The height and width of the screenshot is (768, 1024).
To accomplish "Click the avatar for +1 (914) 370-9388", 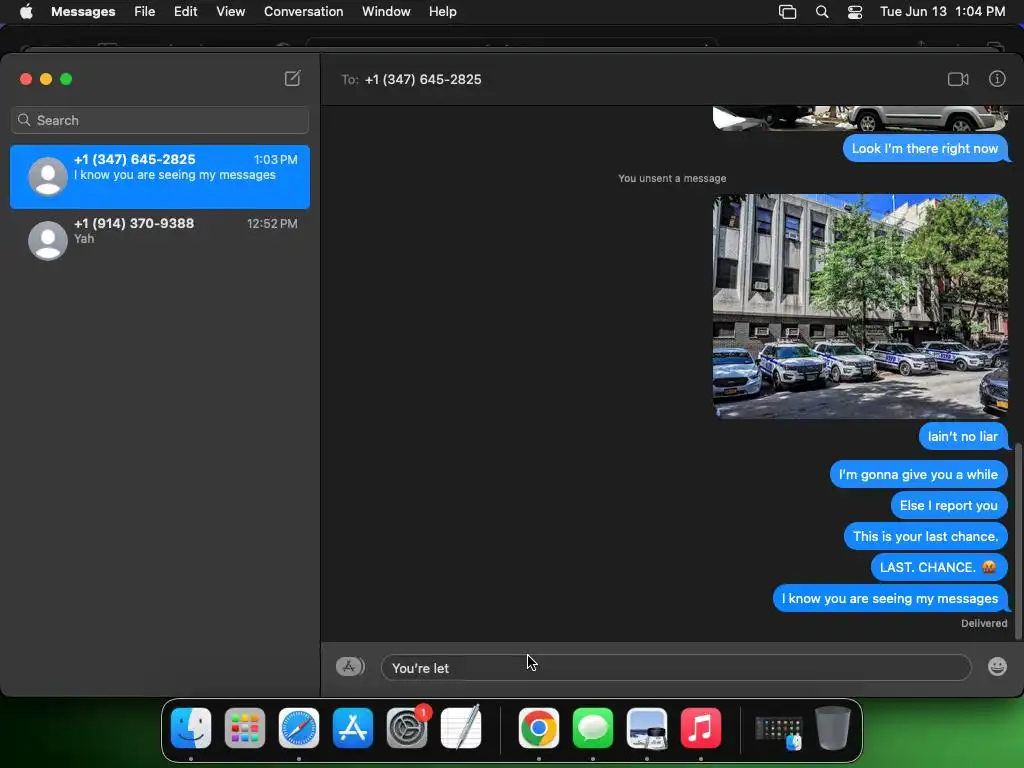I will [x=48, y=240].
